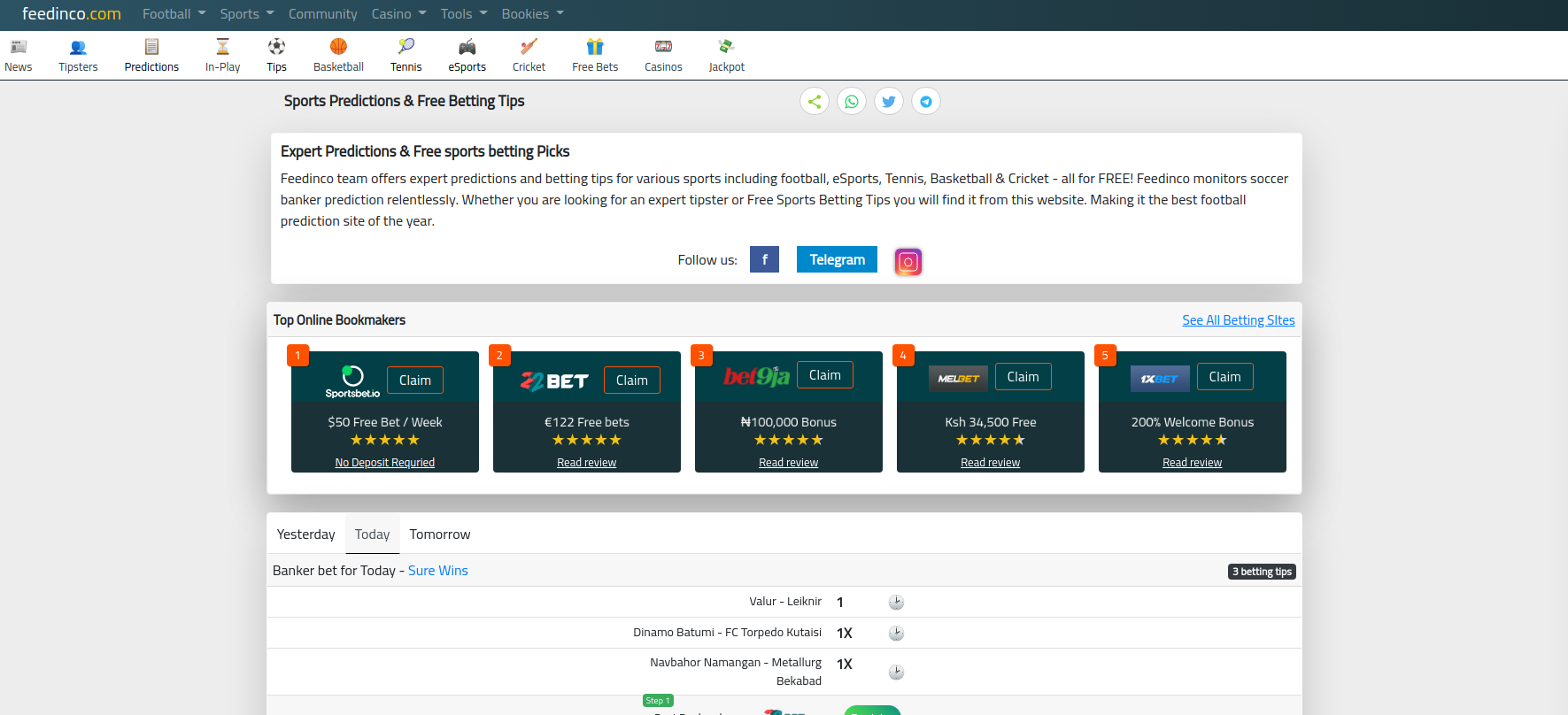
Task: Click clock icon for Navbahor Namangan match
Action: point(896,673)
